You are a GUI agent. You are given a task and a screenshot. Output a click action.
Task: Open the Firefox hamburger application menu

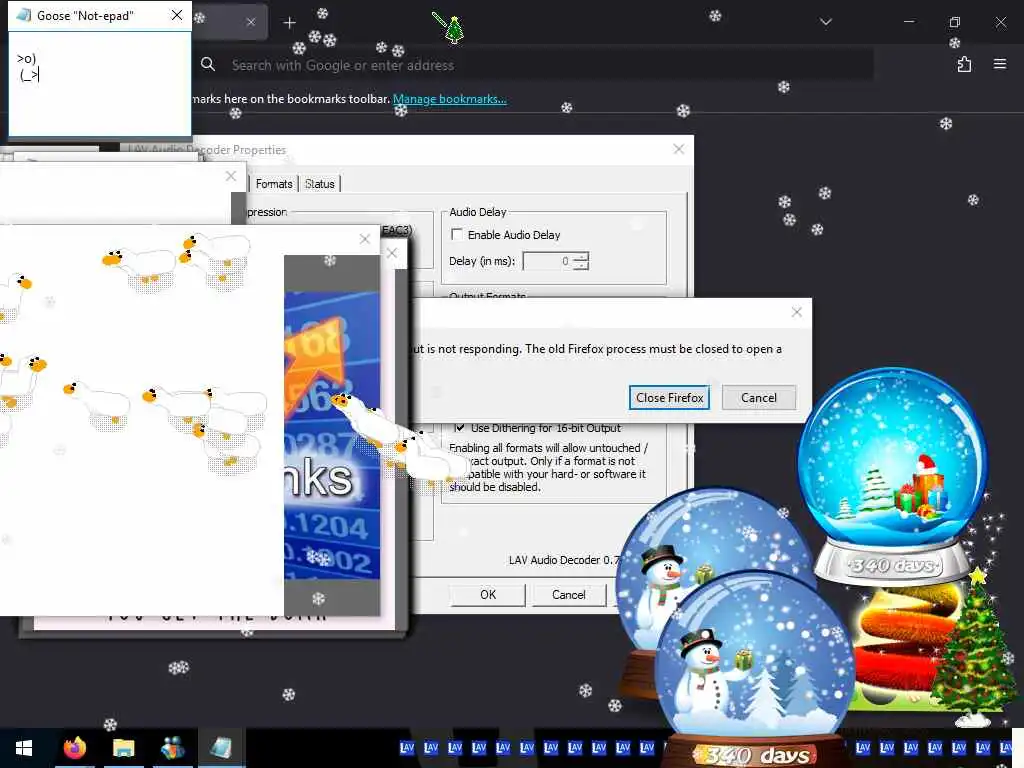point(1000,64)
